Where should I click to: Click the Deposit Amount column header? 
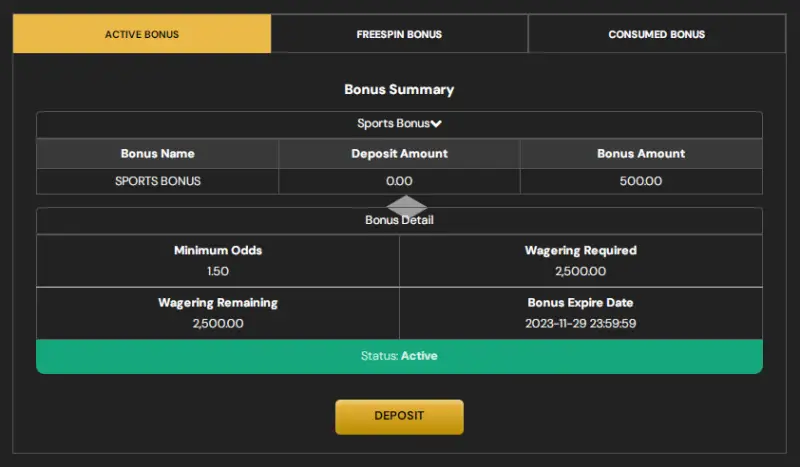pos(399,154)
